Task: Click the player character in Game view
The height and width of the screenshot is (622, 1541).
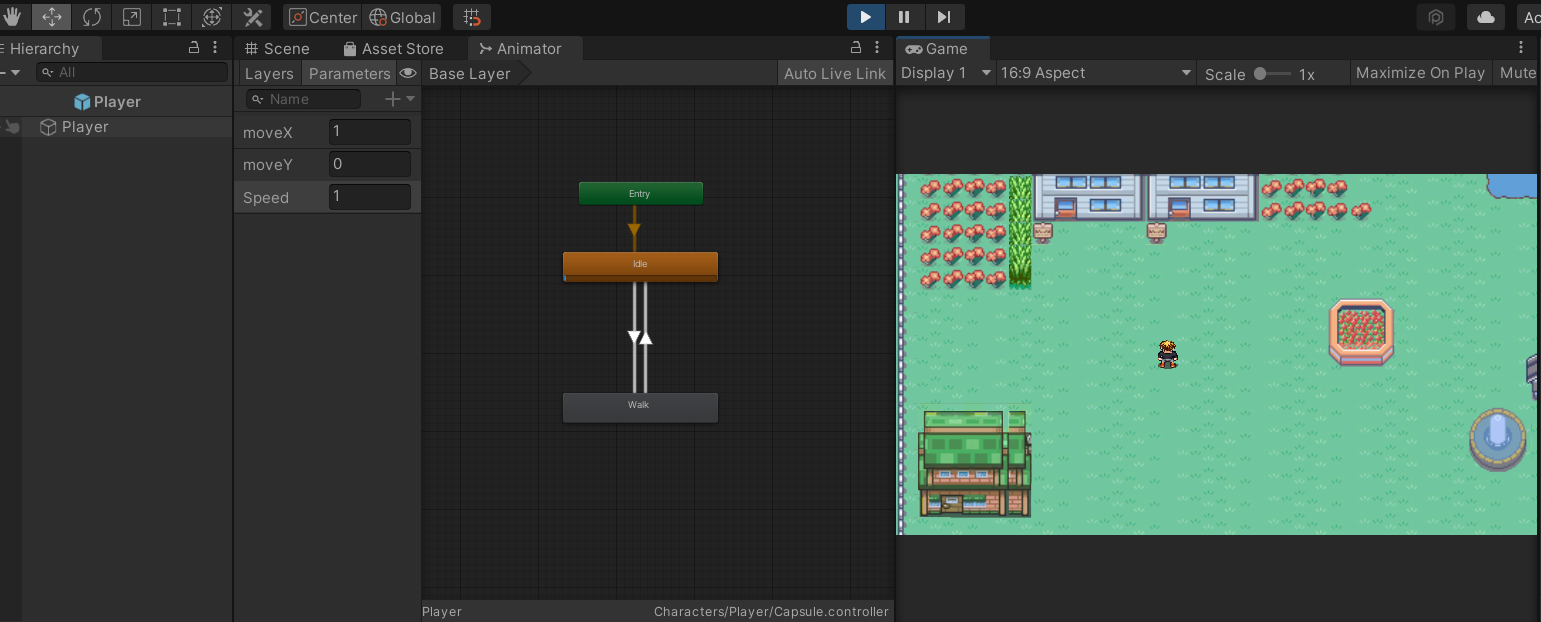Action: pyautogui.click(x=1167, y=354)
